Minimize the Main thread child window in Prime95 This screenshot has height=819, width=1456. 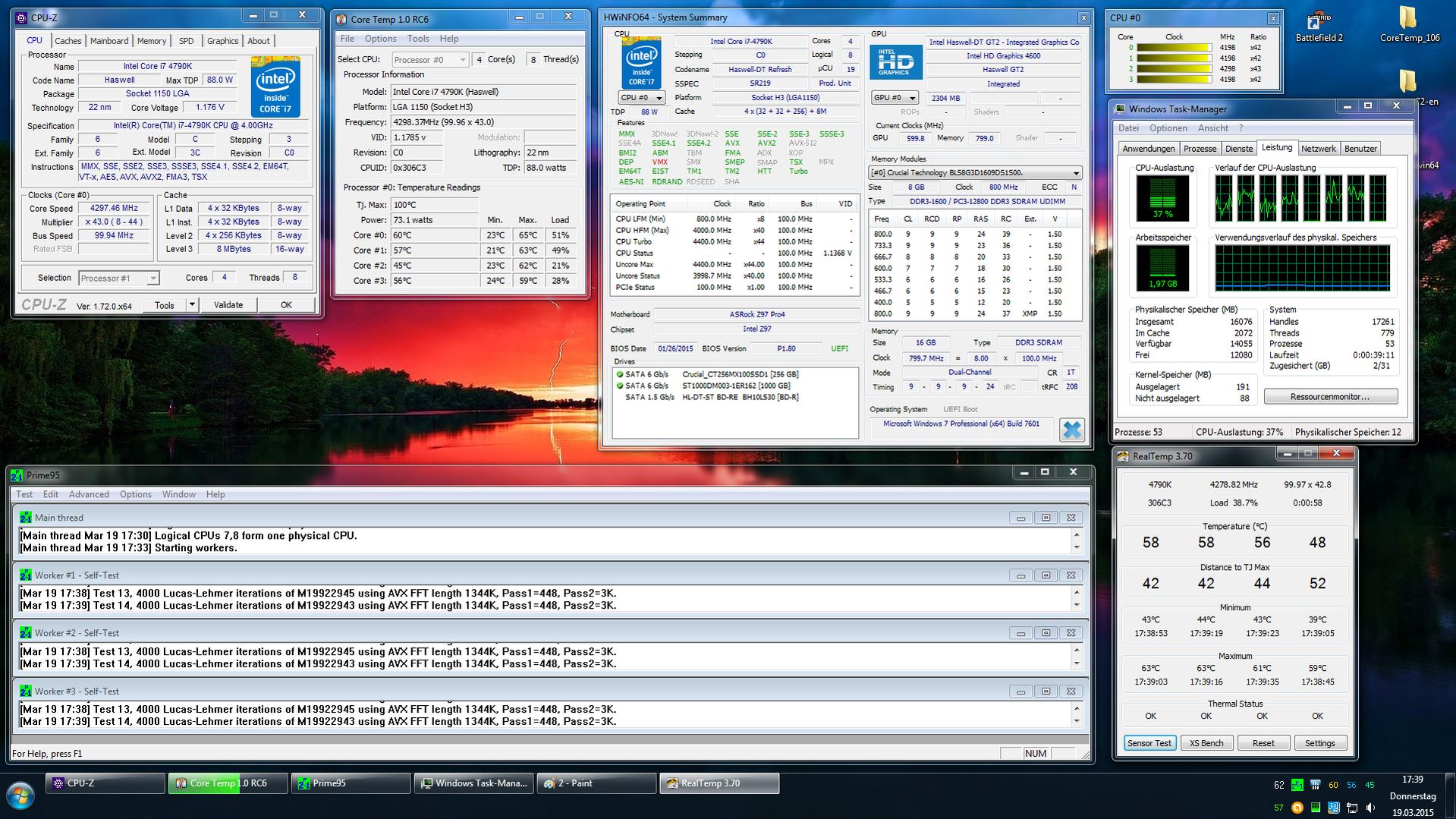tap(1020, 518)
